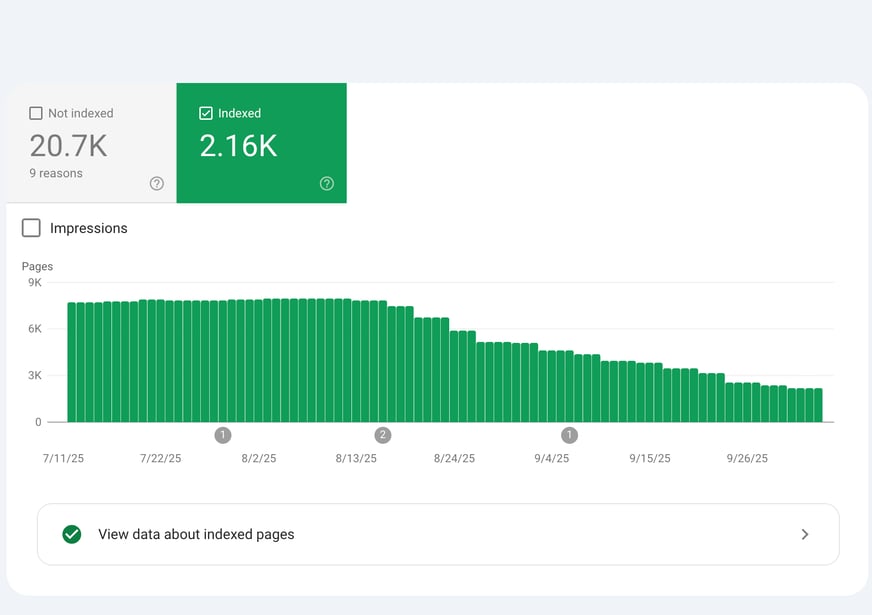Click the annotation marker 2 near 8/13/25

pos(383,435)
